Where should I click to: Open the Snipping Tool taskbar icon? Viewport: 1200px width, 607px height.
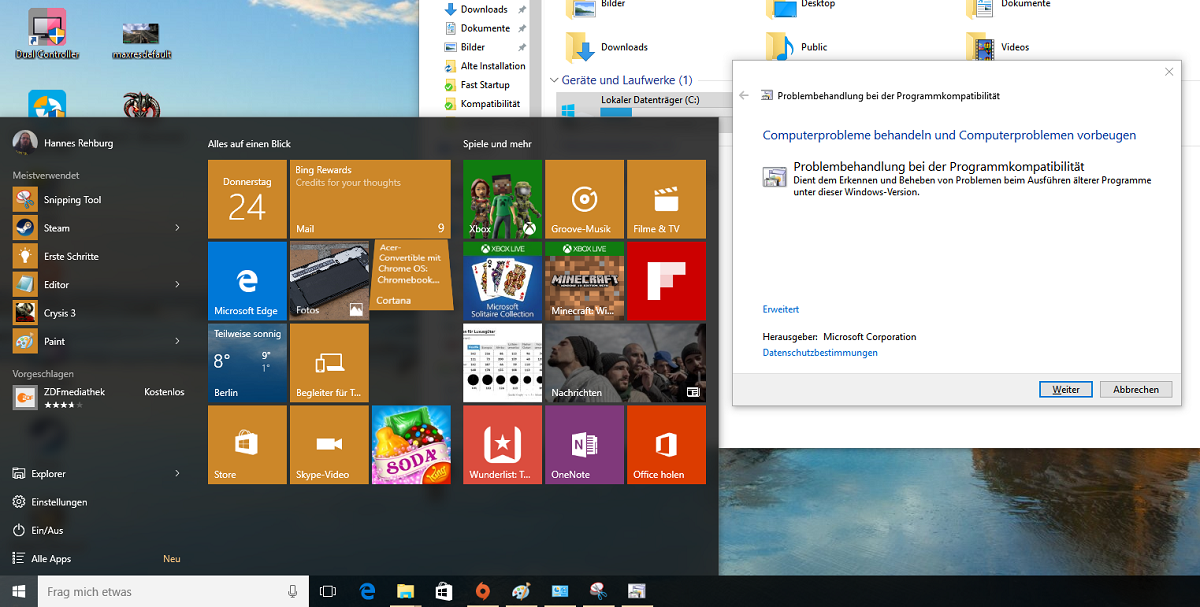598,591
